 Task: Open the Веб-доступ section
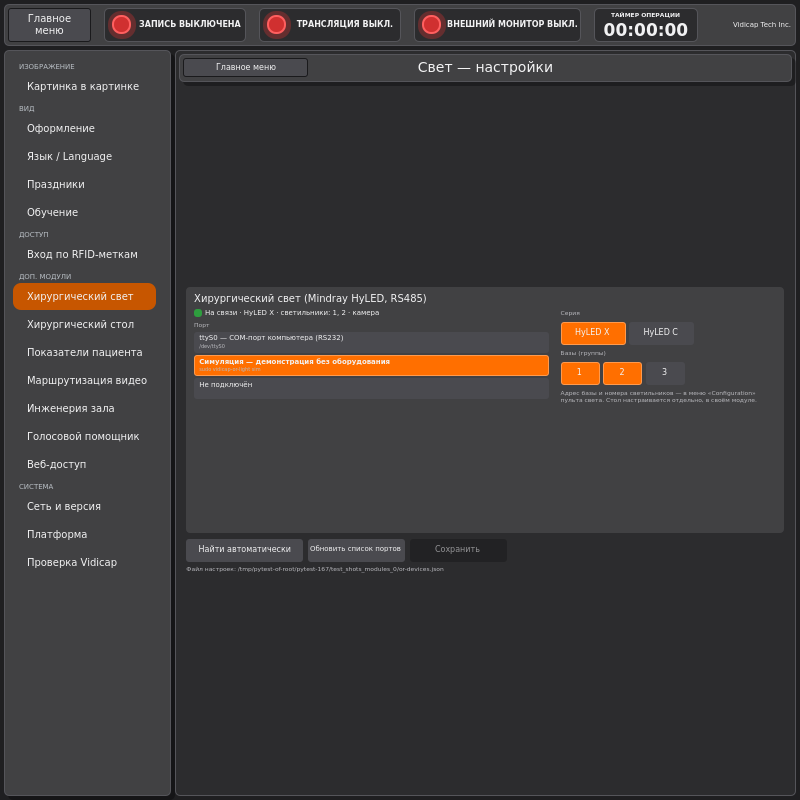[84, 465]
